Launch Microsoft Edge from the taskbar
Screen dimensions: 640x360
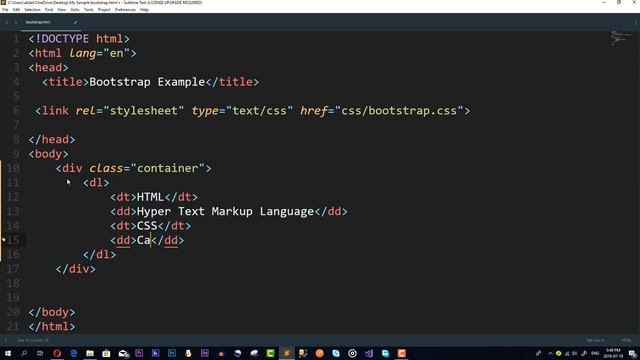(73, 353)
